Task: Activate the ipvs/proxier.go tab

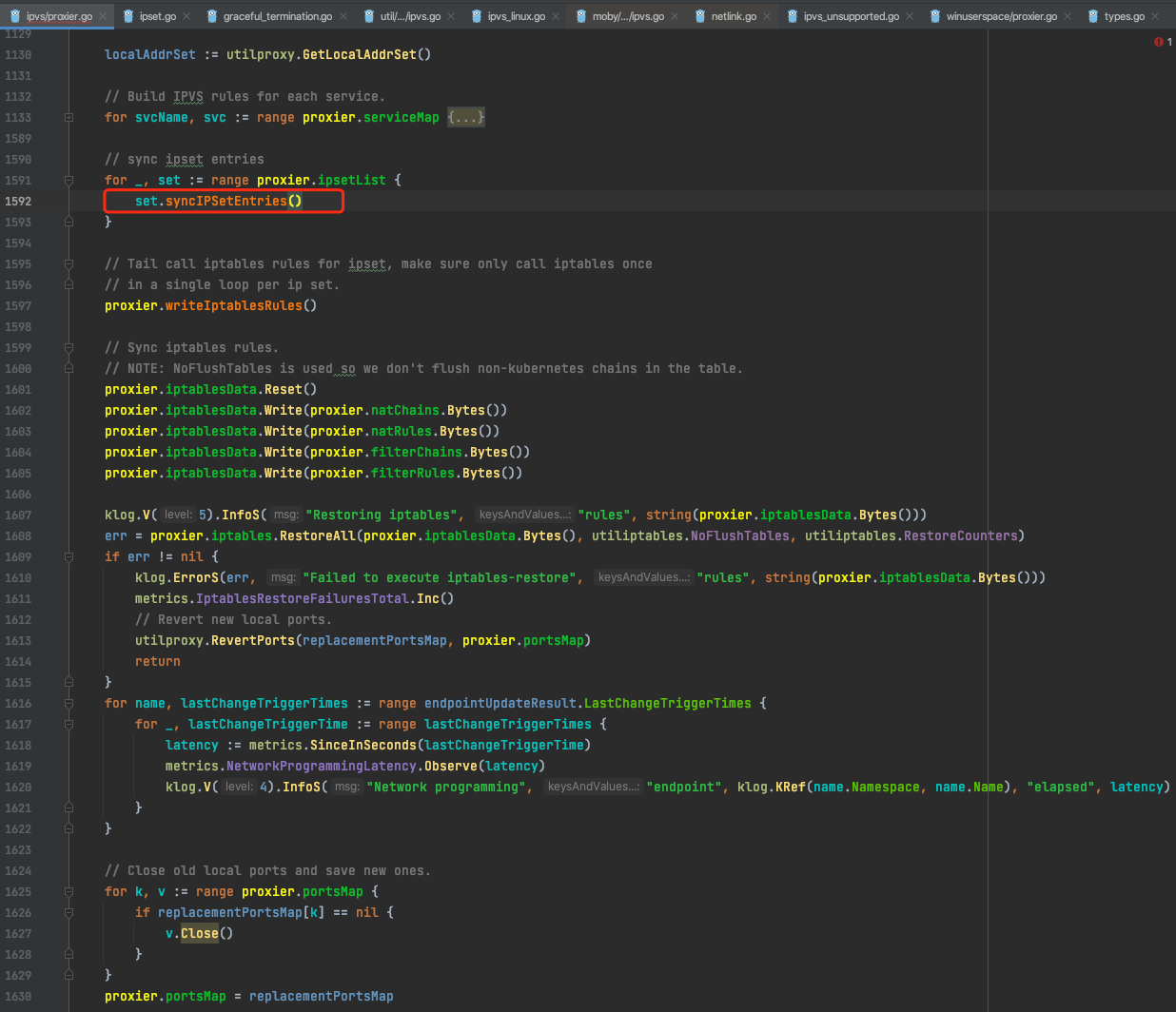Action: (59, 16)
